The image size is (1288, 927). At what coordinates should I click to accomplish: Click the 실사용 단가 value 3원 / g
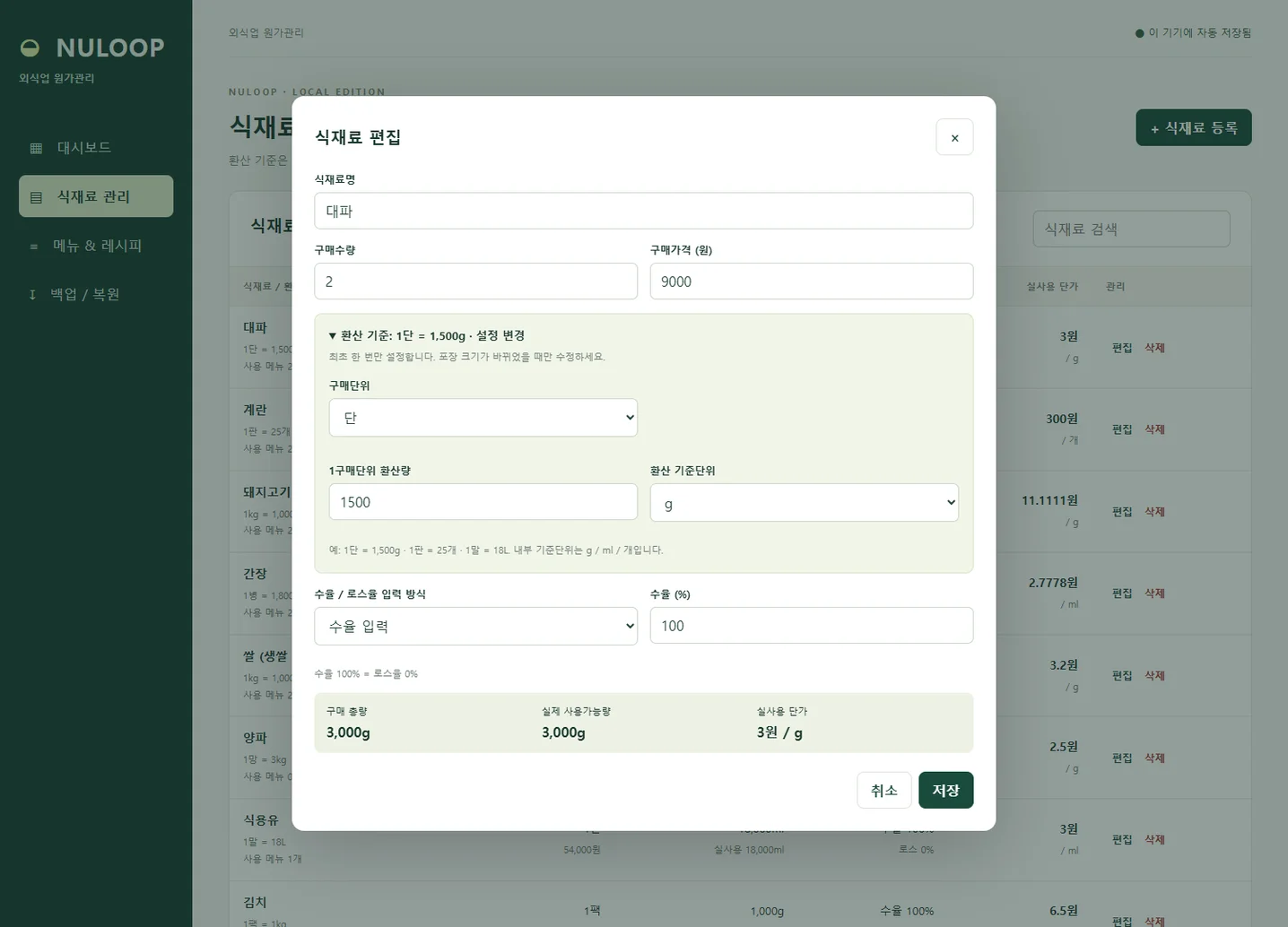(x=779, y=732)
